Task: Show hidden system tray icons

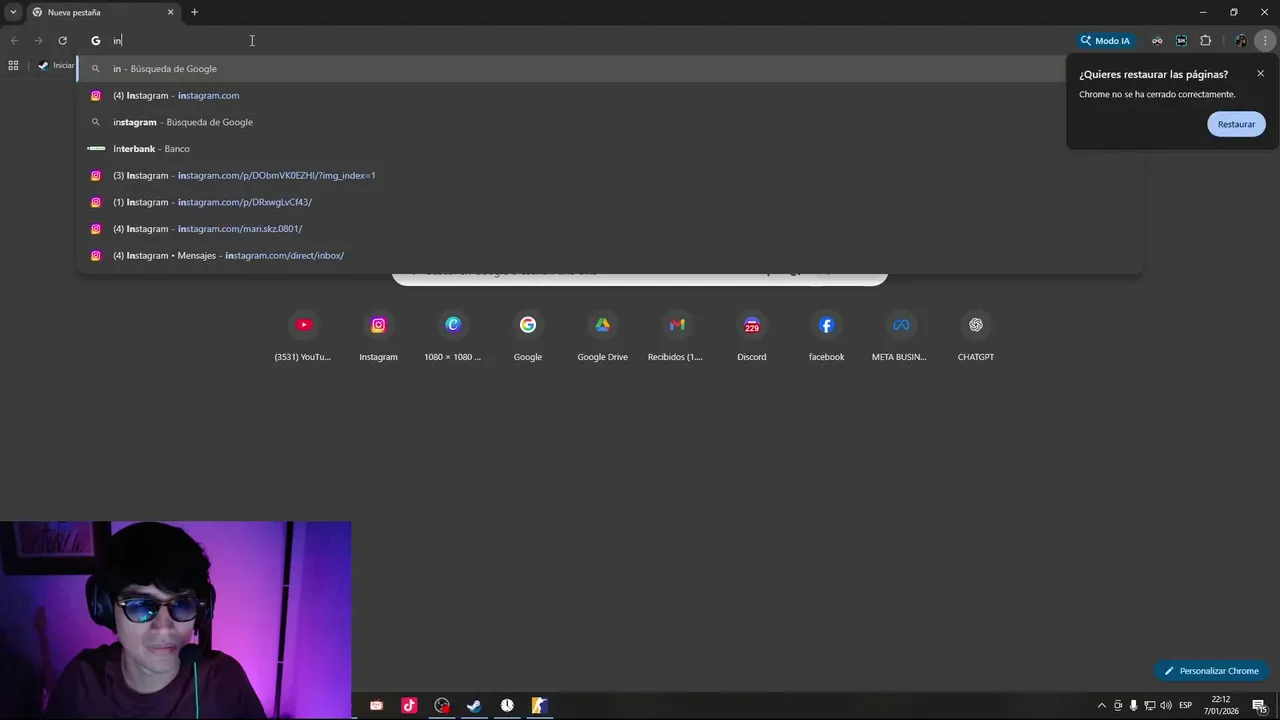Action: (1102, 706)
